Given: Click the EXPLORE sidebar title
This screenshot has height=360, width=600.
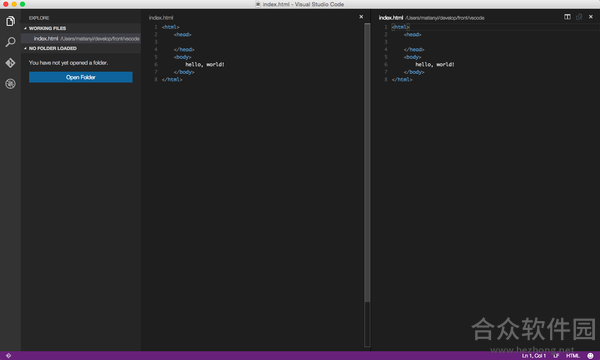Looking at the screenshot, I should click(39, 18).
